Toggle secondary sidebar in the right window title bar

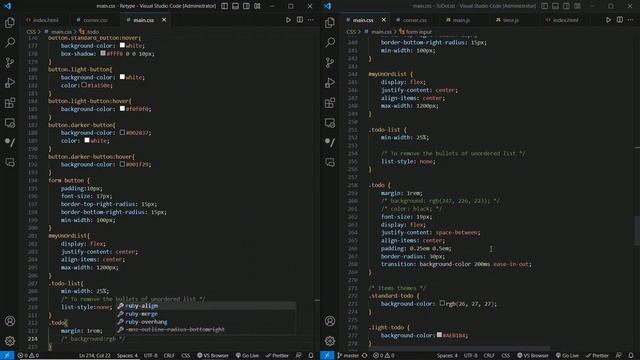click(567, 6)
